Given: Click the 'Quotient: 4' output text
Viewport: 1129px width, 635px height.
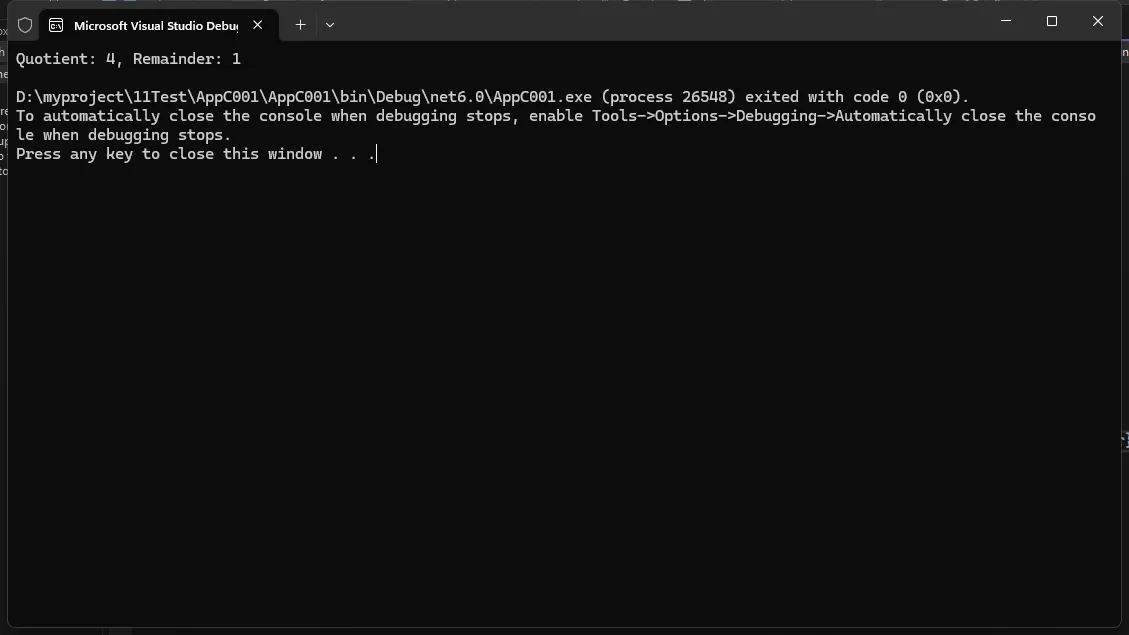Looking at the screenshot, I should [x=65, y=59].
